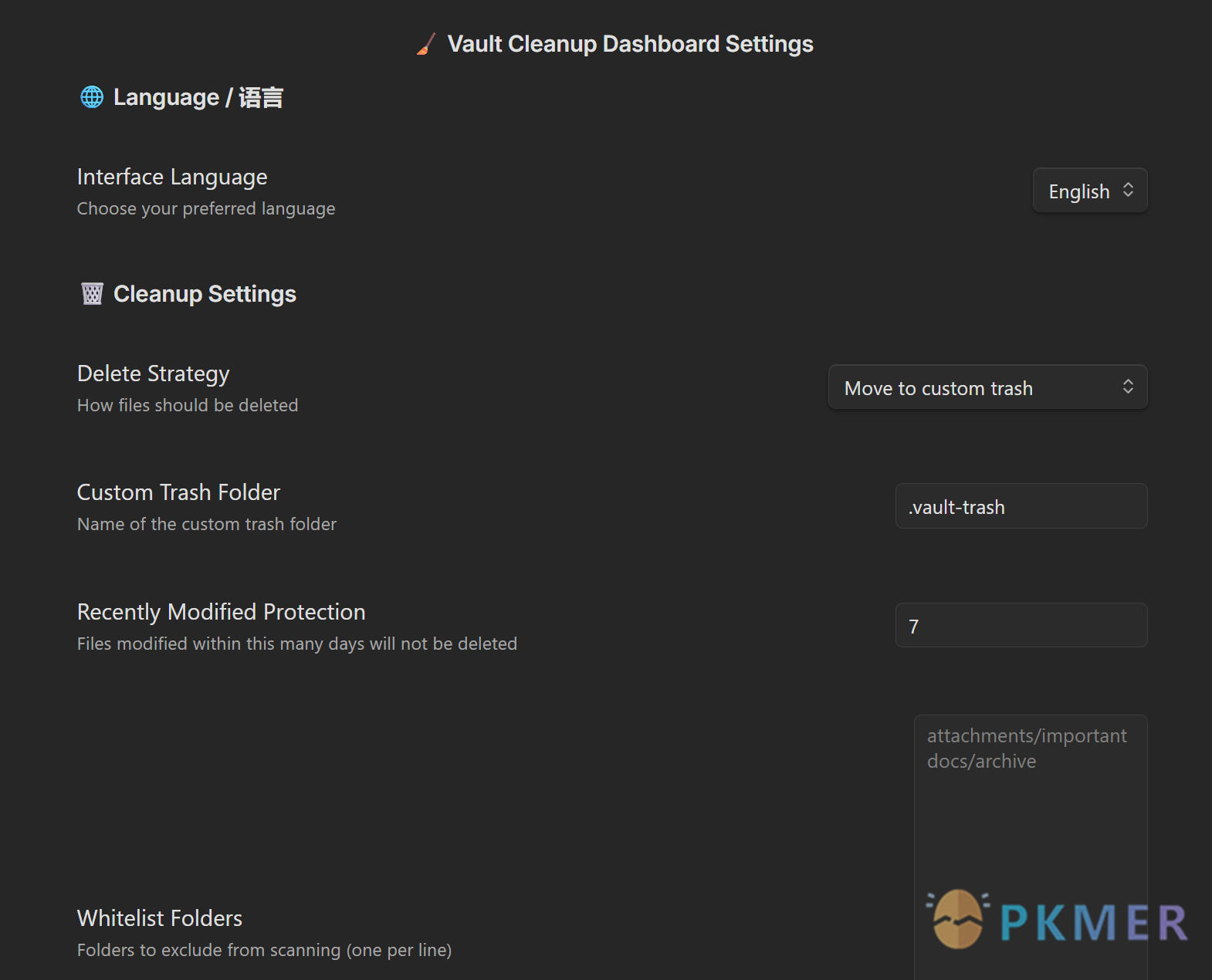The image size is (1212, 980).
Task: Click 'Files modified within this many days' description
Action: click(x=297, y=644)
